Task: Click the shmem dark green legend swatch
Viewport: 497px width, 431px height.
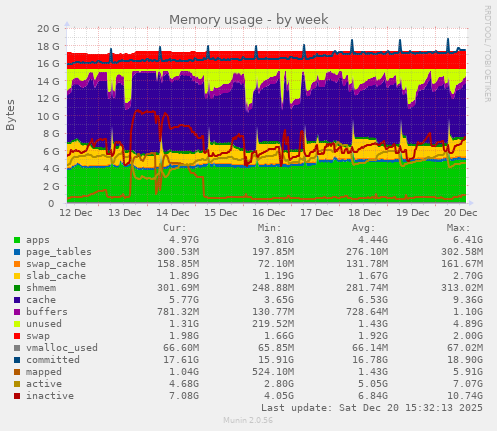Action: [x=17, y=288]
